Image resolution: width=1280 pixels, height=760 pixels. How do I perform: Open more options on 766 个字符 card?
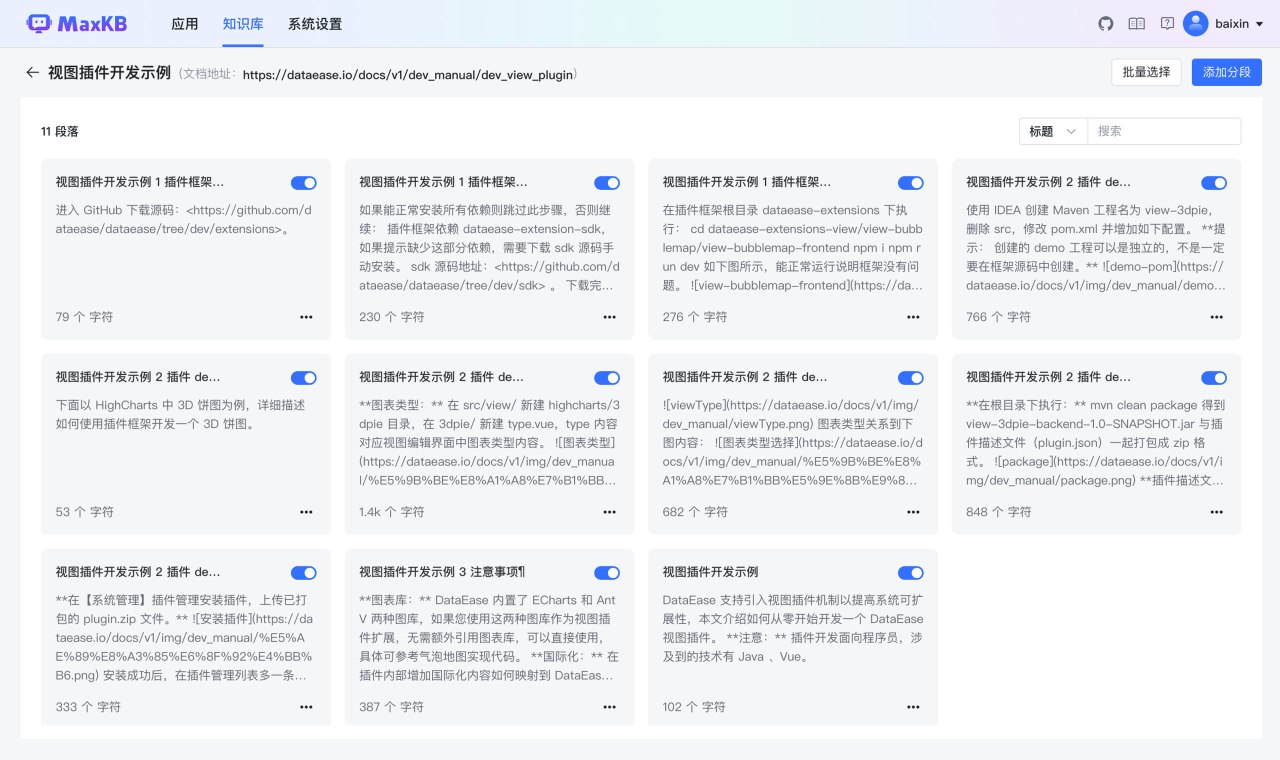(1216, 317)
